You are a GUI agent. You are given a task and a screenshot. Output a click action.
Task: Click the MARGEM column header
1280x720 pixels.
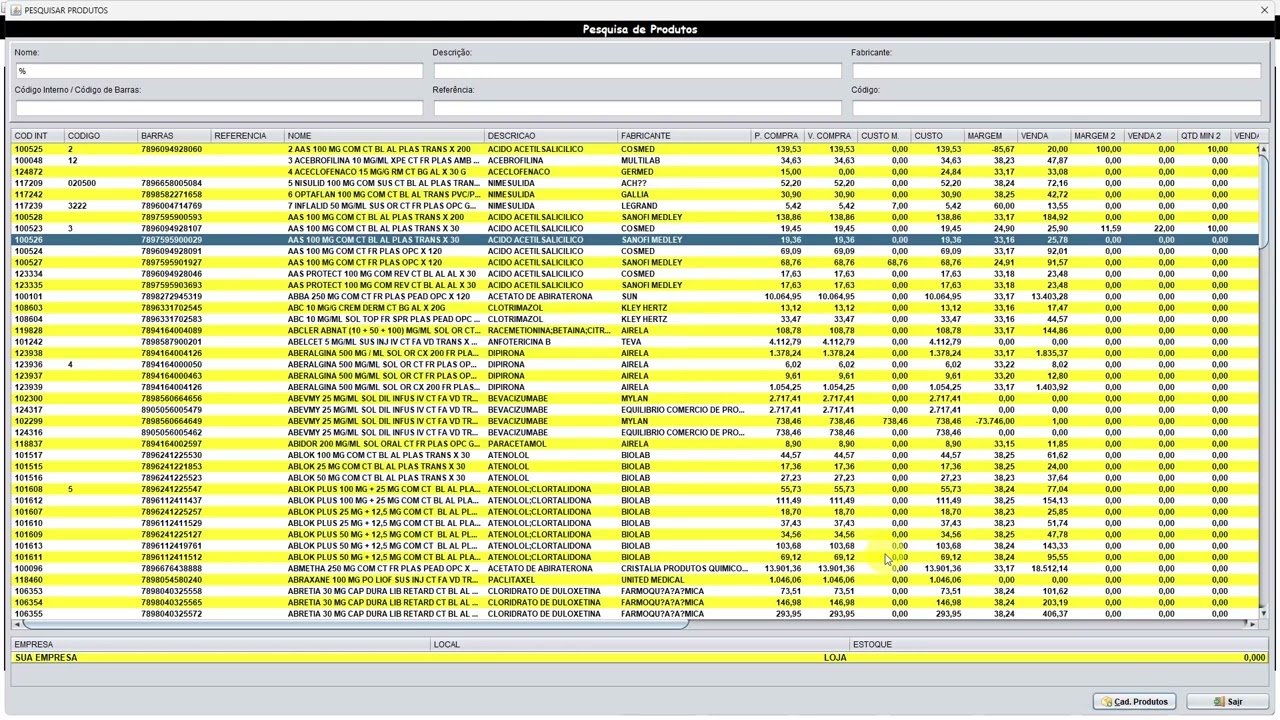coord(990,136)
